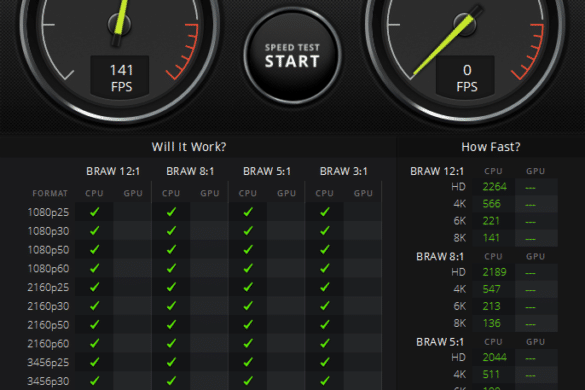Click the BRAW 5:1 HD CPU value 2044
This screenshot has height=390, width=585.
494,358
